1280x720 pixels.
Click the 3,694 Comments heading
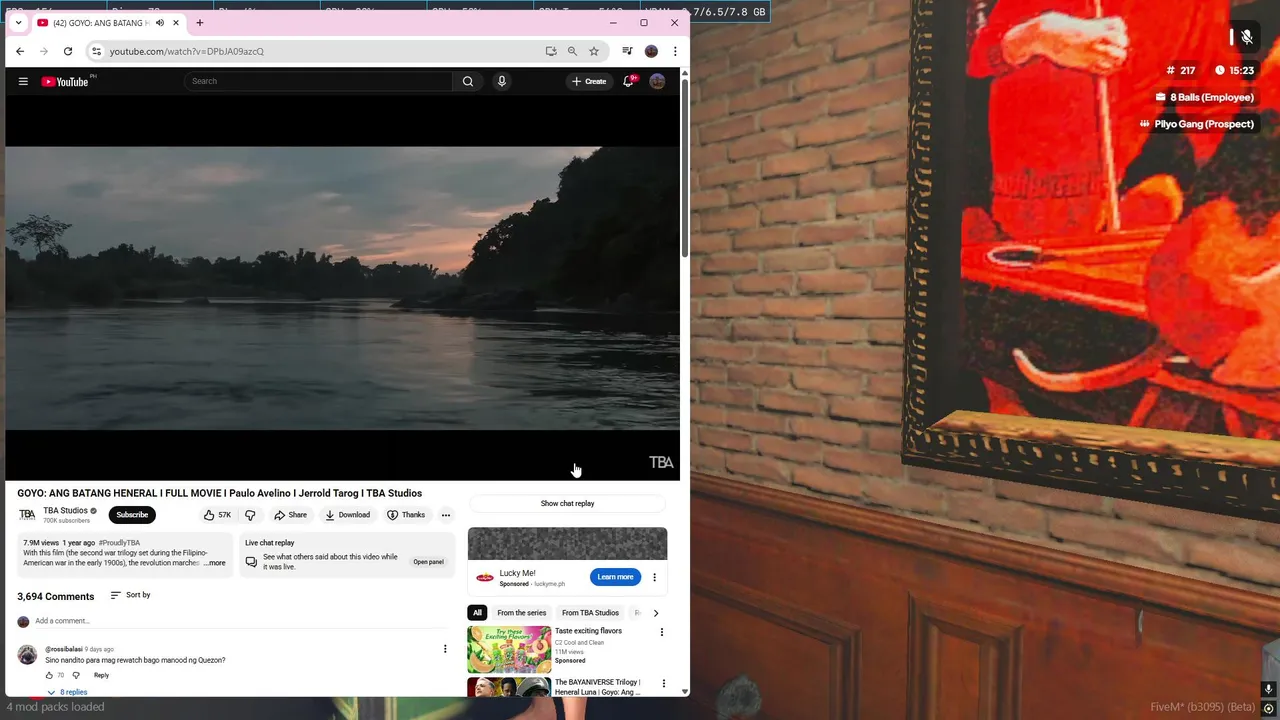tap(56, 596)
